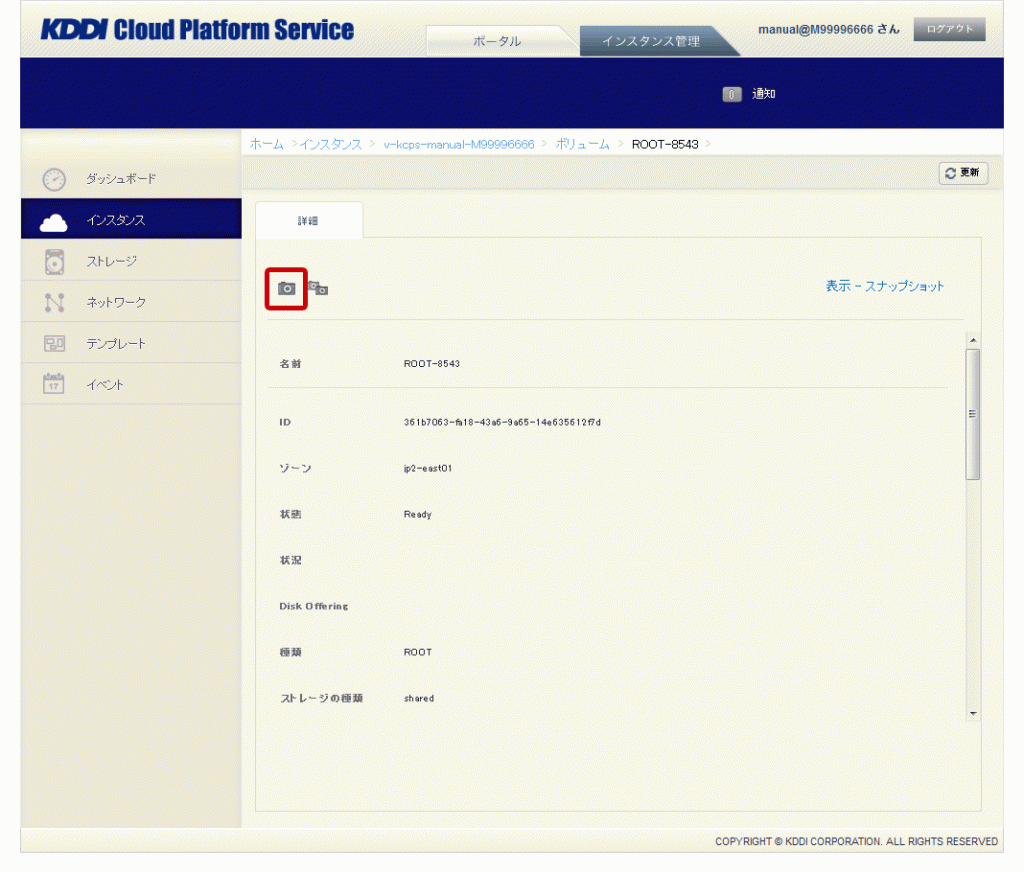Click the username manual@M99996666
The width and height of the screenshot is (1024, 872).
coord(816,29)
